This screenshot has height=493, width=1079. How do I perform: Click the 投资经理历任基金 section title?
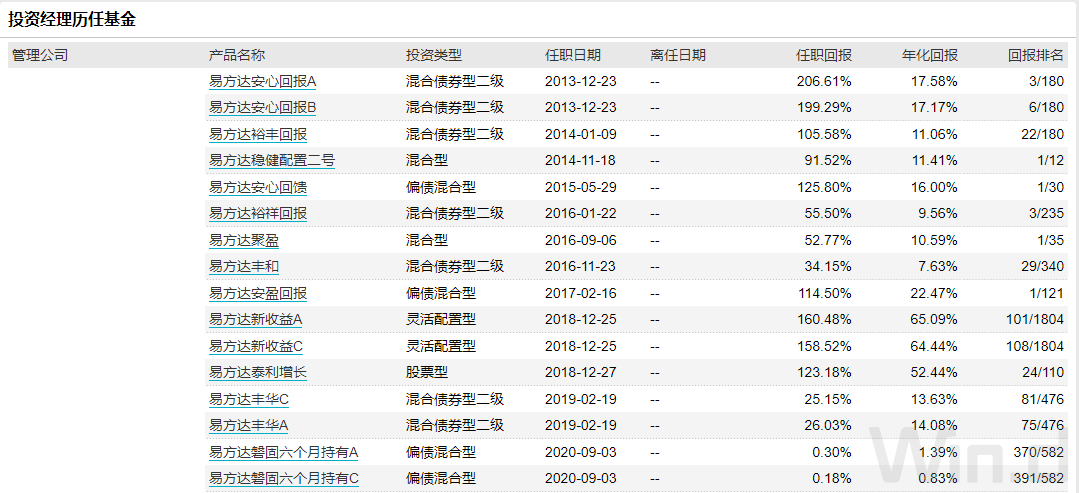click(72, 19)
